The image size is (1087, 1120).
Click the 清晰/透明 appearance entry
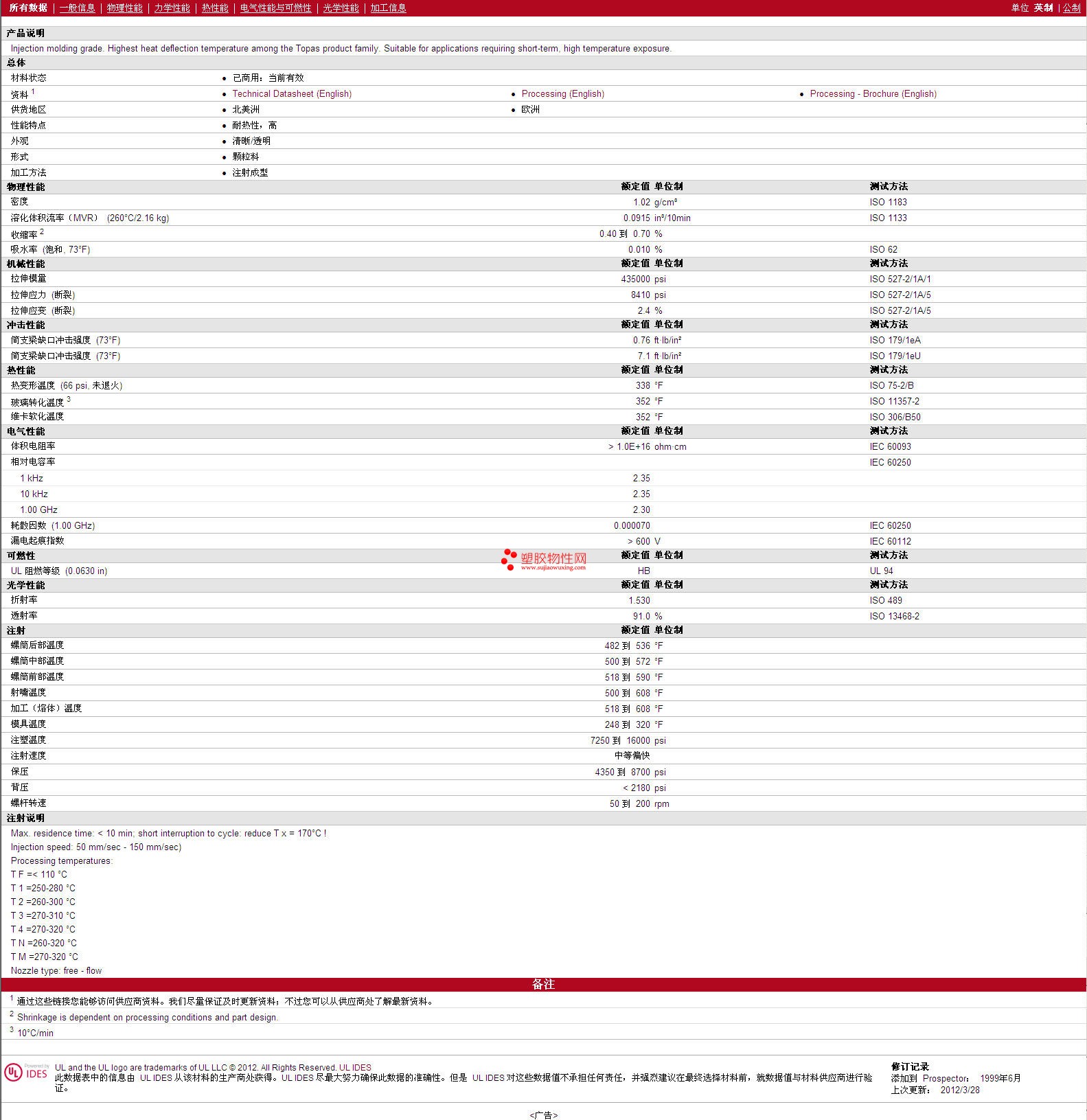pos(251,141)
